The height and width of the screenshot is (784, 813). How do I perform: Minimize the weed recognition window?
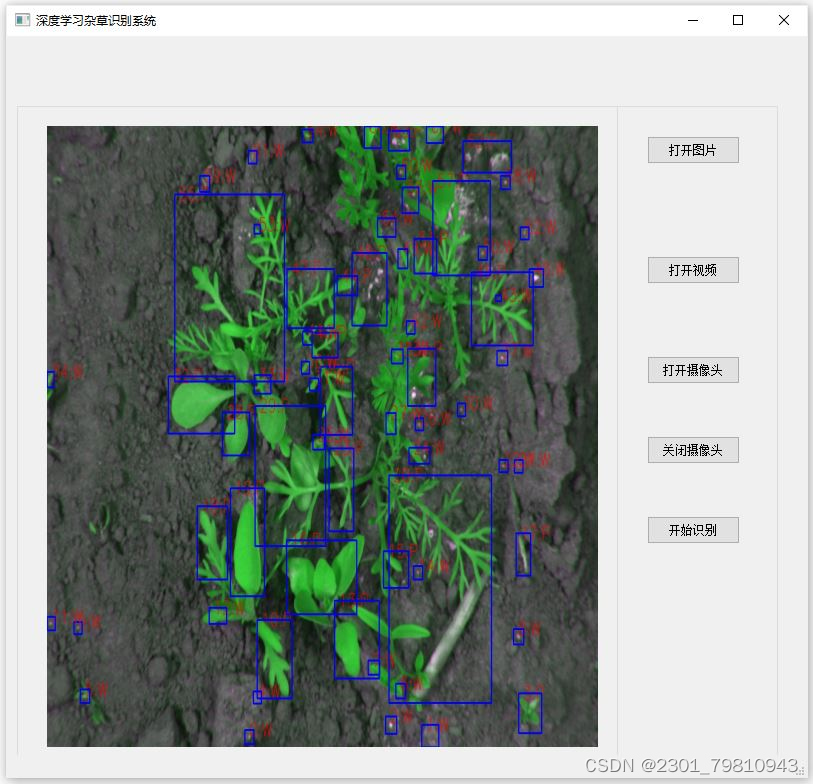point(693,20)
